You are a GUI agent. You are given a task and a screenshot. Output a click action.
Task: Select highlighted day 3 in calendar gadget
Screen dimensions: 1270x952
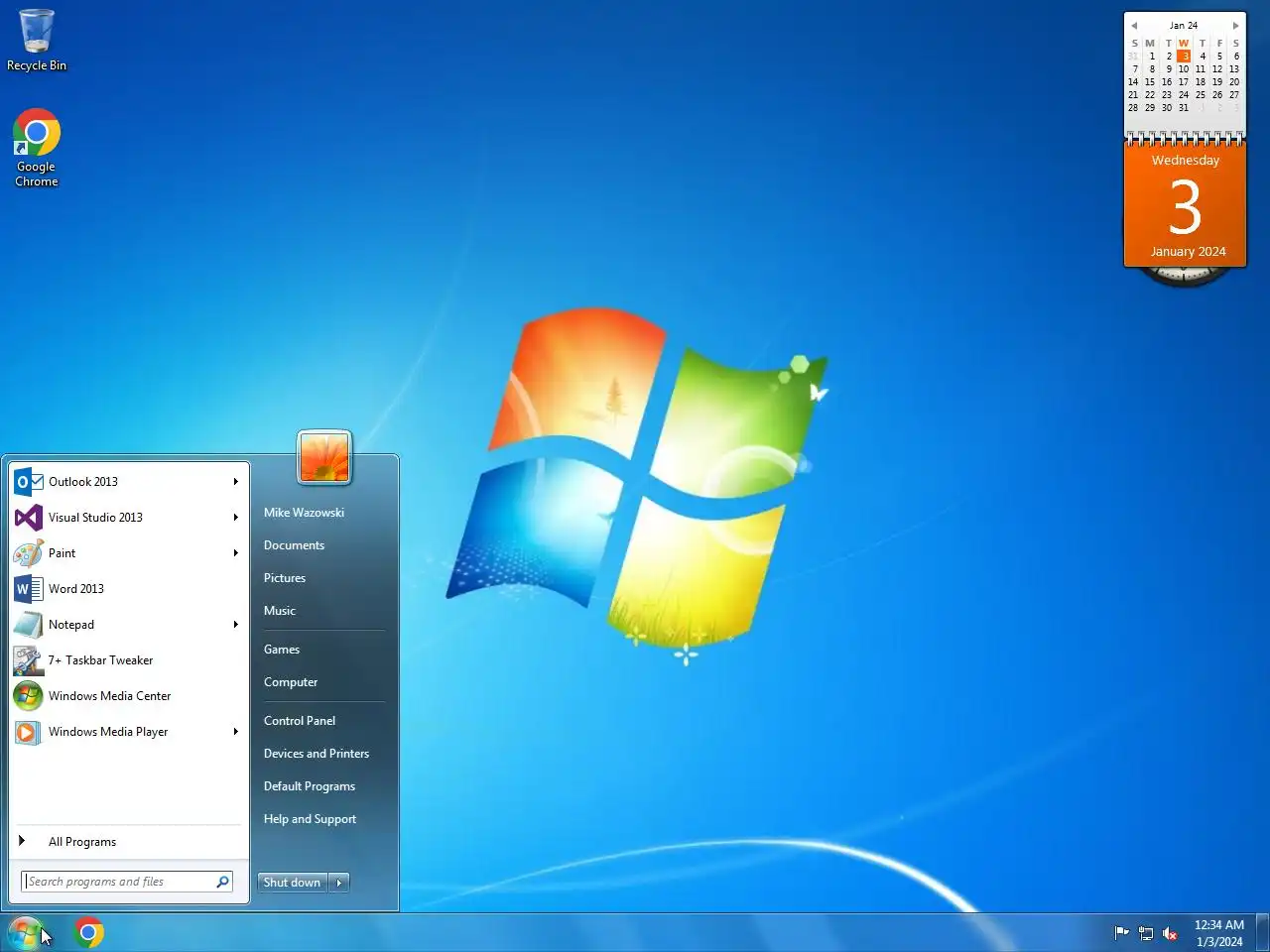(1184, 57)
